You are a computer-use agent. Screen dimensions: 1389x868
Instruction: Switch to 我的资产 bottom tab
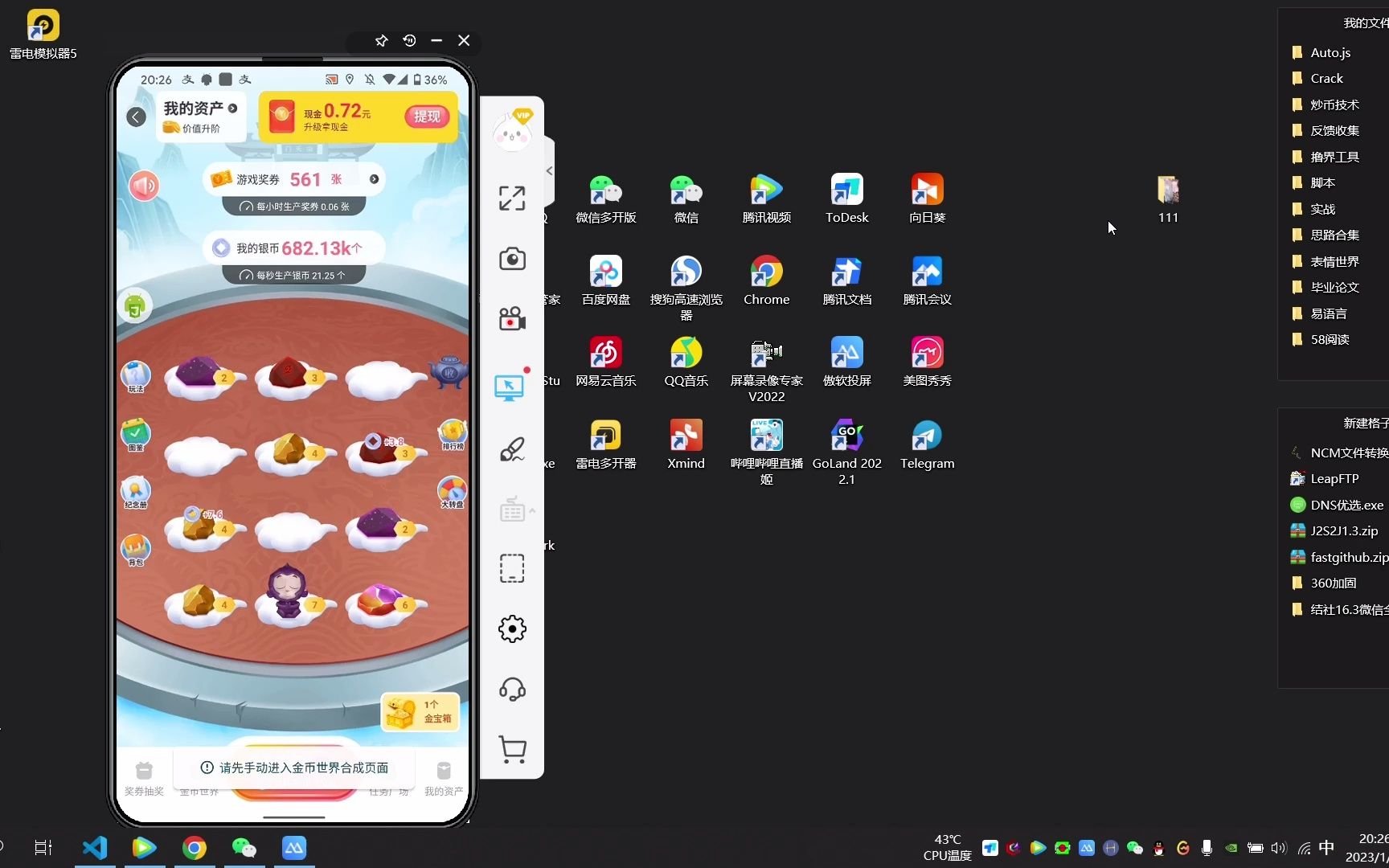point(444,780)
